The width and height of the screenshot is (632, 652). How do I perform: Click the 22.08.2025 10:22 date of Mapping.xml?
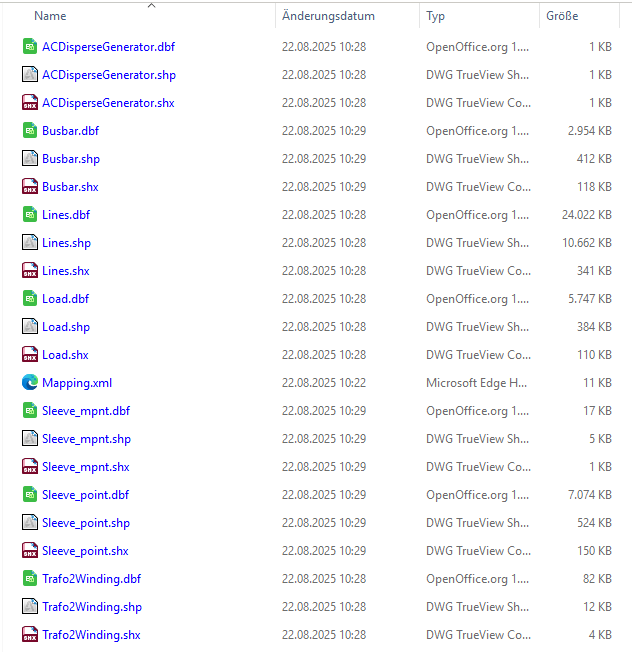tap(324, 383)
